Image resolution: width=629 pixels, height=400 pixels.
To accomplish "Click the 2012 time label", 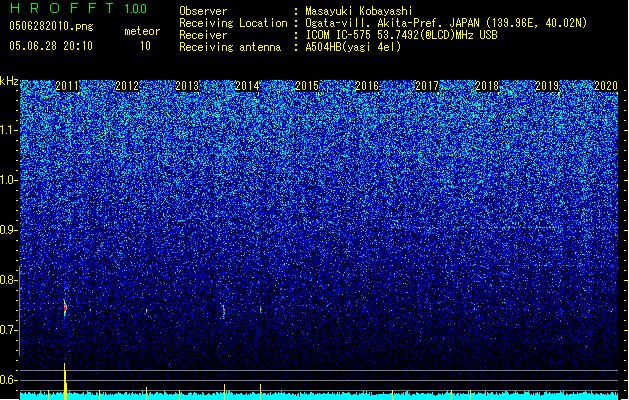I will click(127, 86).
